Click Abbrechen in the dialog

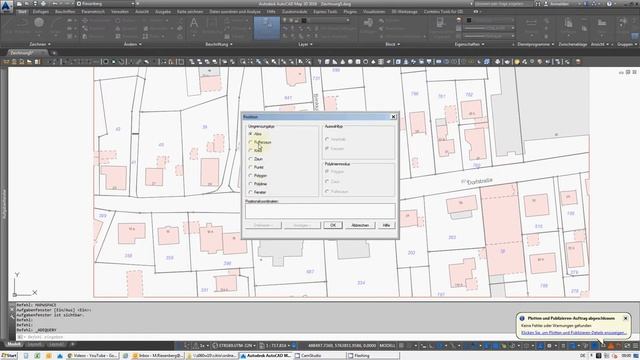[x=360, y=225]
